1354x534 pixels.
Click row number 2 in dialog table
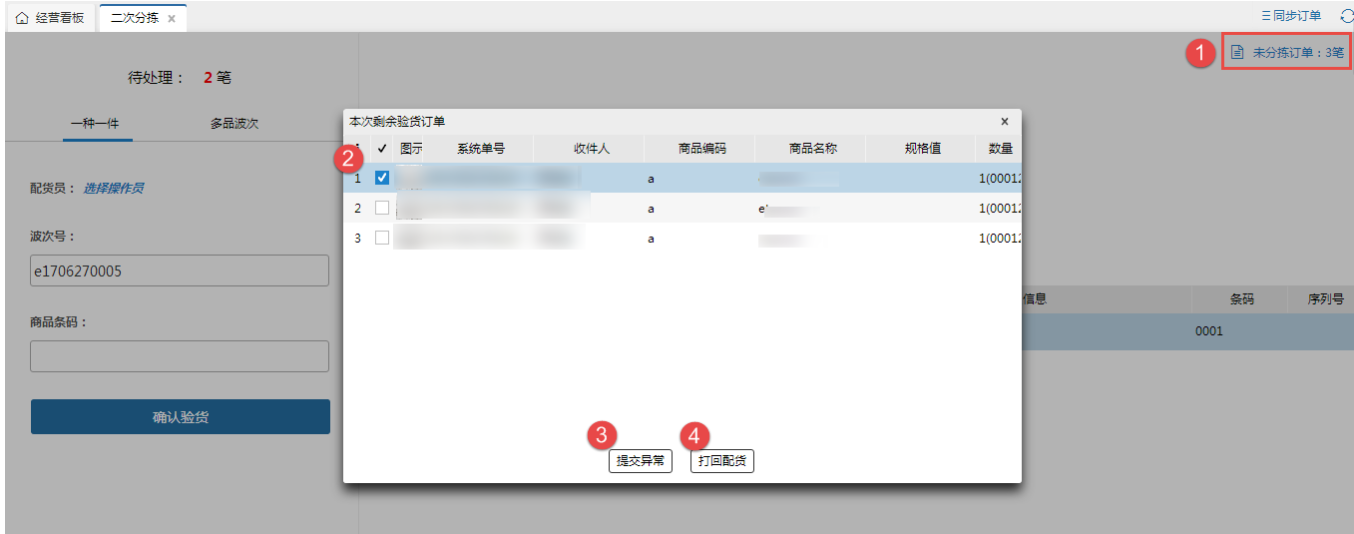pyautogui.click(x=358, y=208)
